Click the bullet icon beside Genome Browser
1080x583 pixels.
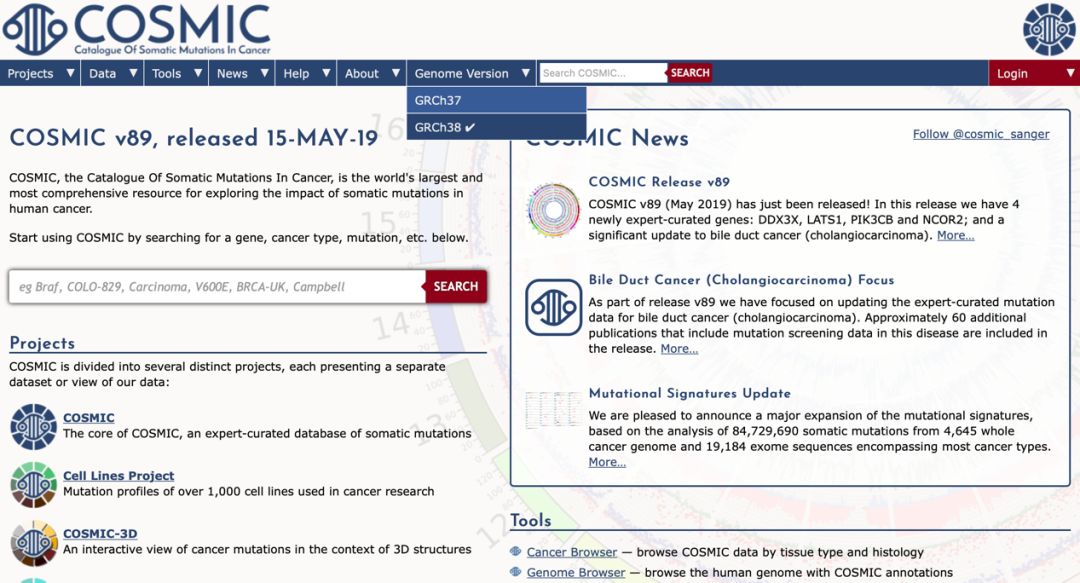pyautogui.click(x=515, y=571)
